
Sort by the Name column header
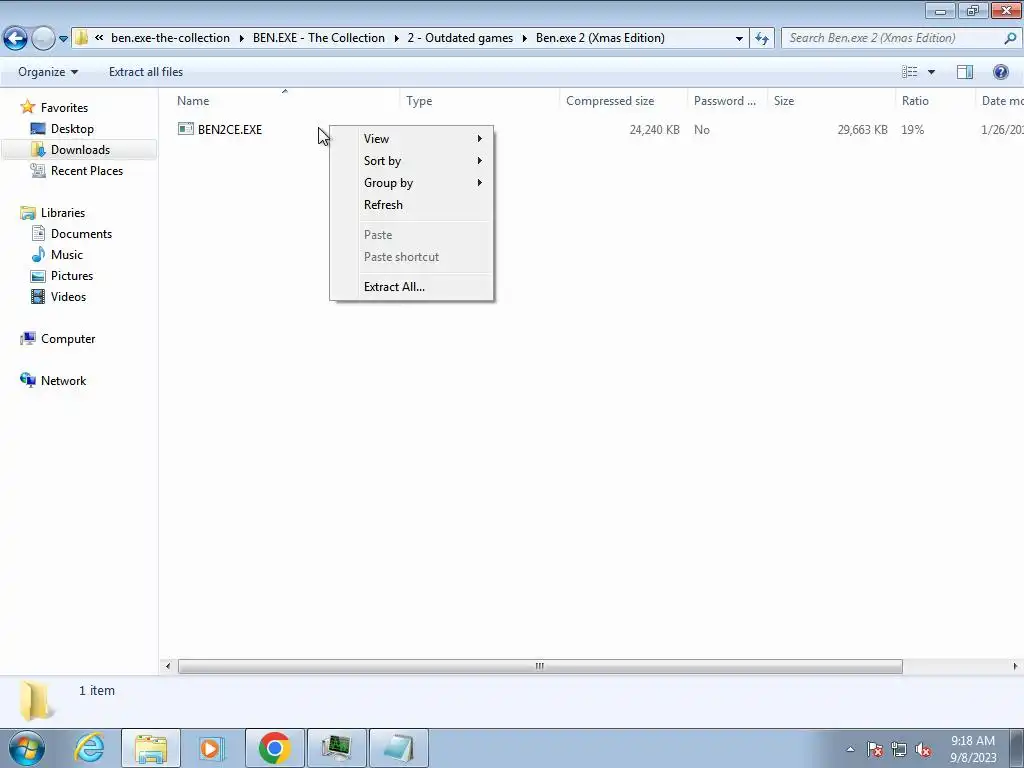[193, 101]
